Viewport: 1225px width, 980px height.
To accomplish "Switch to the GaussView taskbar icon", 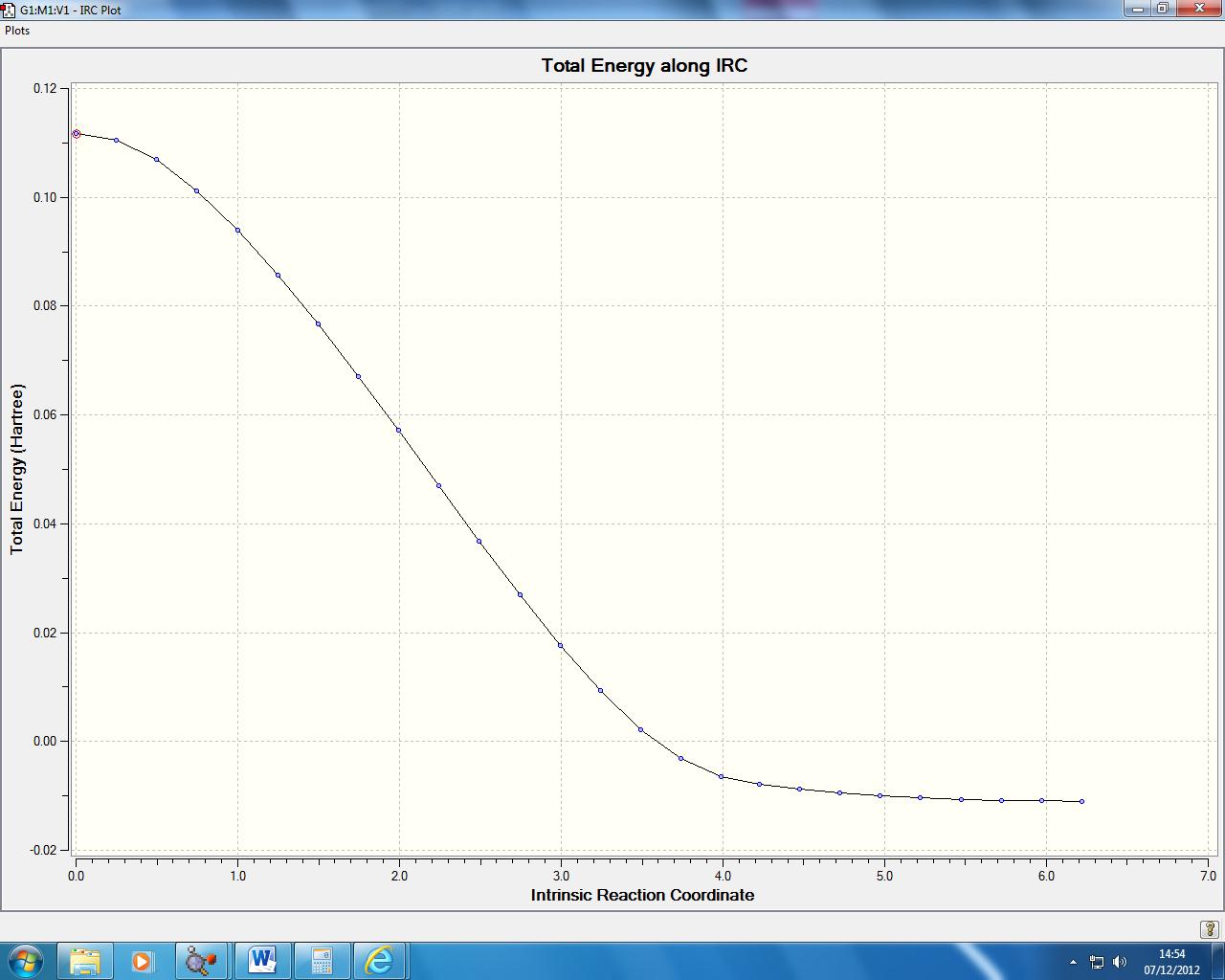I will coord(201,960).
